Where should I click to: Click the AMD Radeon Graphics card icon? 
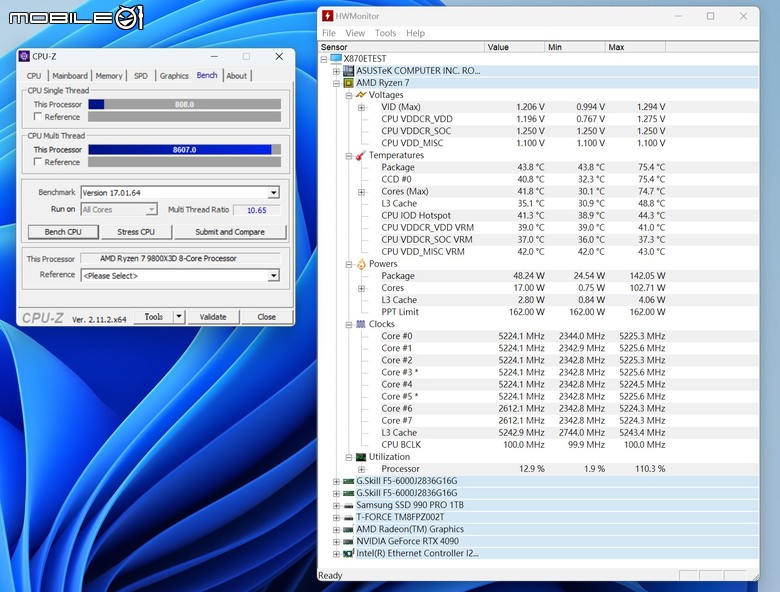point(348,529)
